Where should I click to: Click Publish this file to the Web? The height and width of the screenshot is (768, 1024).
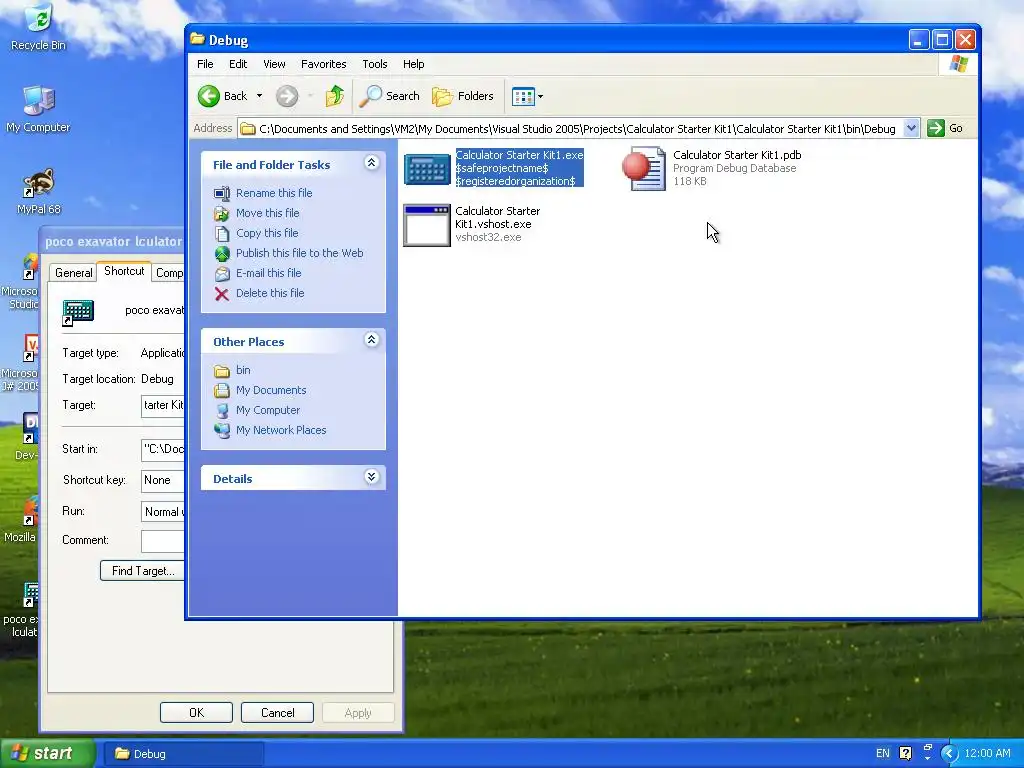299,253
